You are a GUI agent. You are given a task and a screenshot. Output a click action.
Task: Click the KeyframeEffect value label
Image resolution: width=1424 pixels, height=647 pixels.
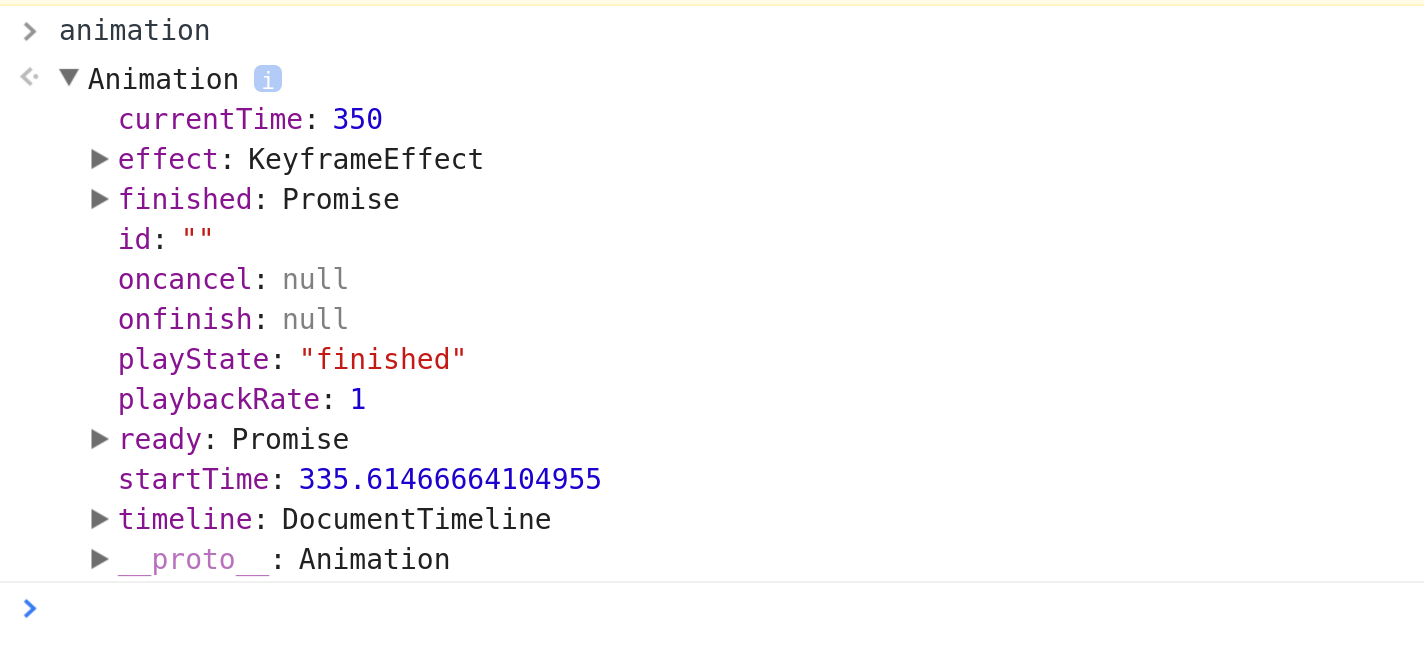coord(366,160)
